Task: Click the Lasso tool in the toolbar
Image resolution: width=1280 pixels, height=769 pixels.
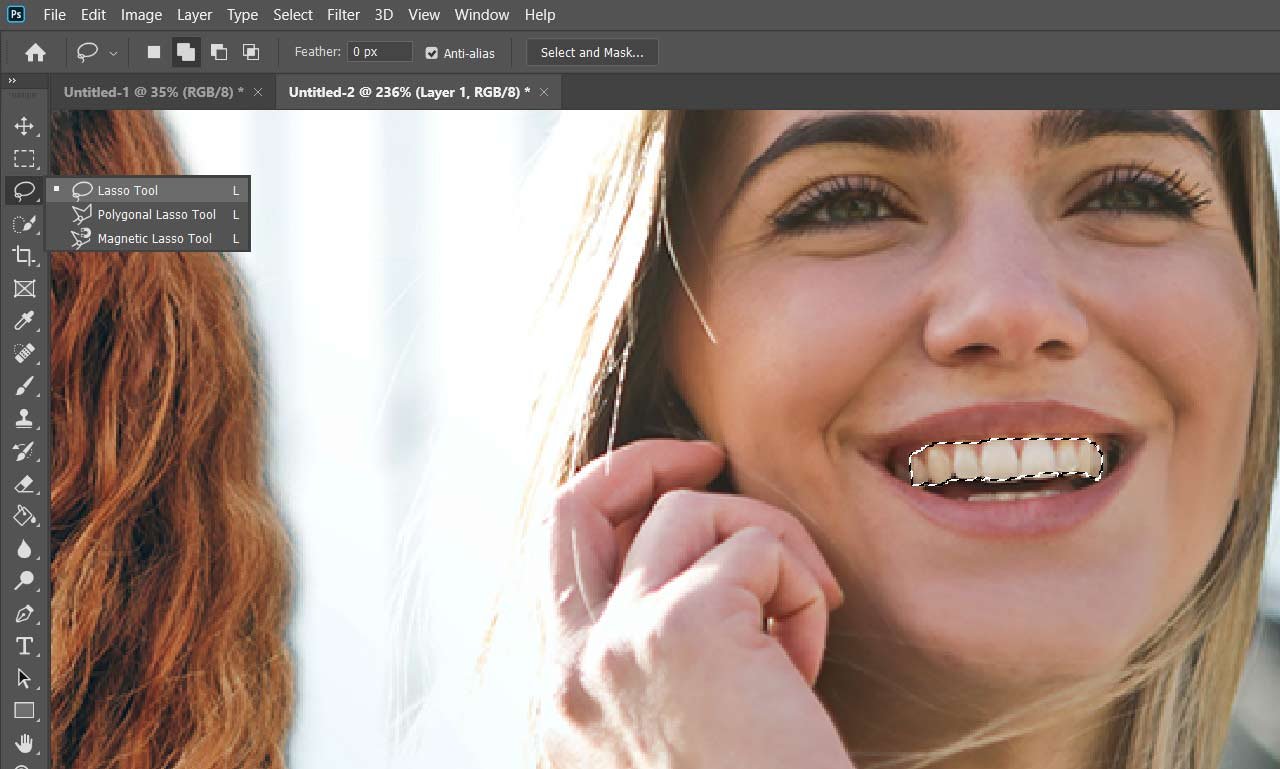Action: pyautogui.click(x=24, y=191)
